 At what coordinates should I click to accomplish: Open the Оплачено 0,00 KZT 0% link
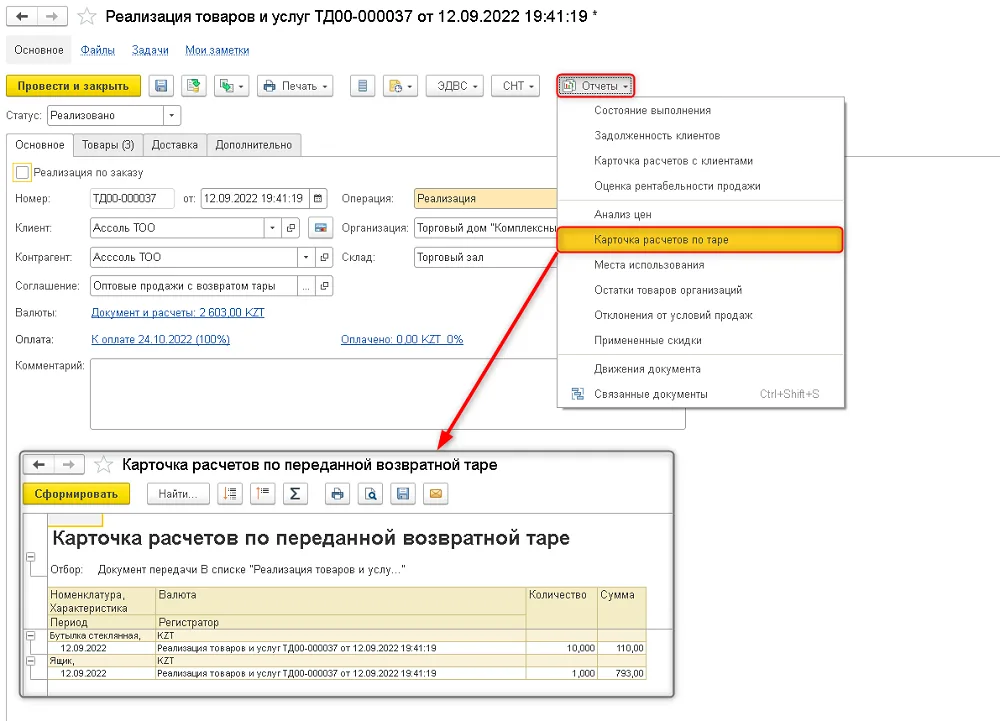(402, 339)
